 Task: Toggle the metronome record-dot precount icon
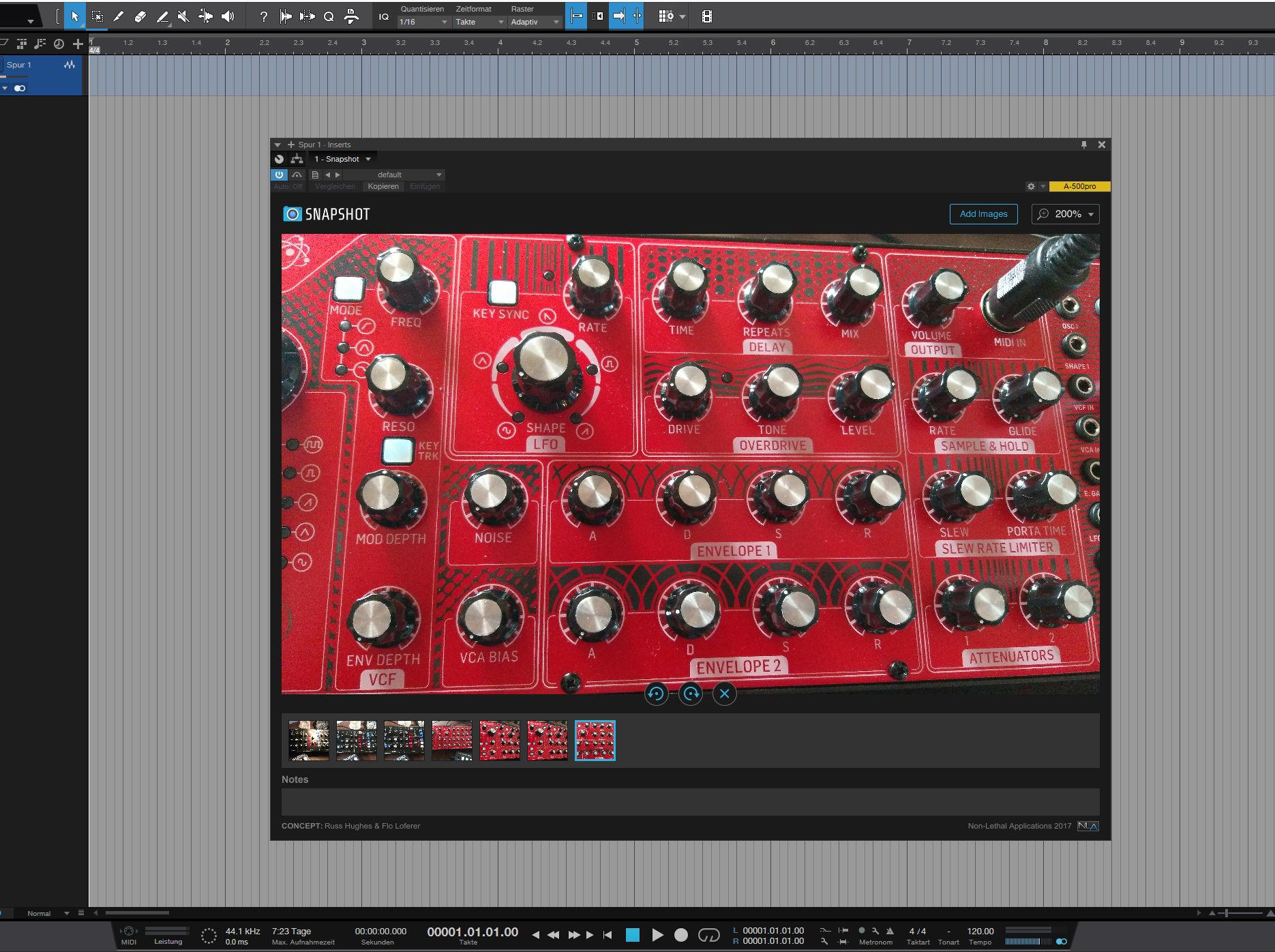point(861,930)
